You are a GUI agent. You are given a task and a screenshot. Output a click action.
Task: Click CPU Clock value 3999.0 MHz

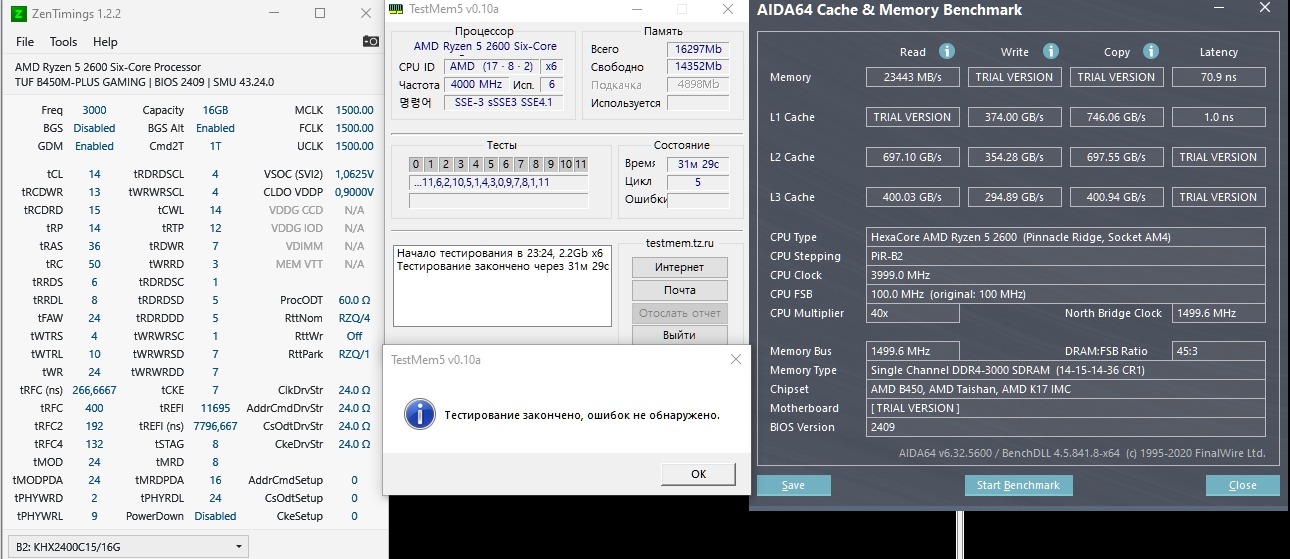1066,275
